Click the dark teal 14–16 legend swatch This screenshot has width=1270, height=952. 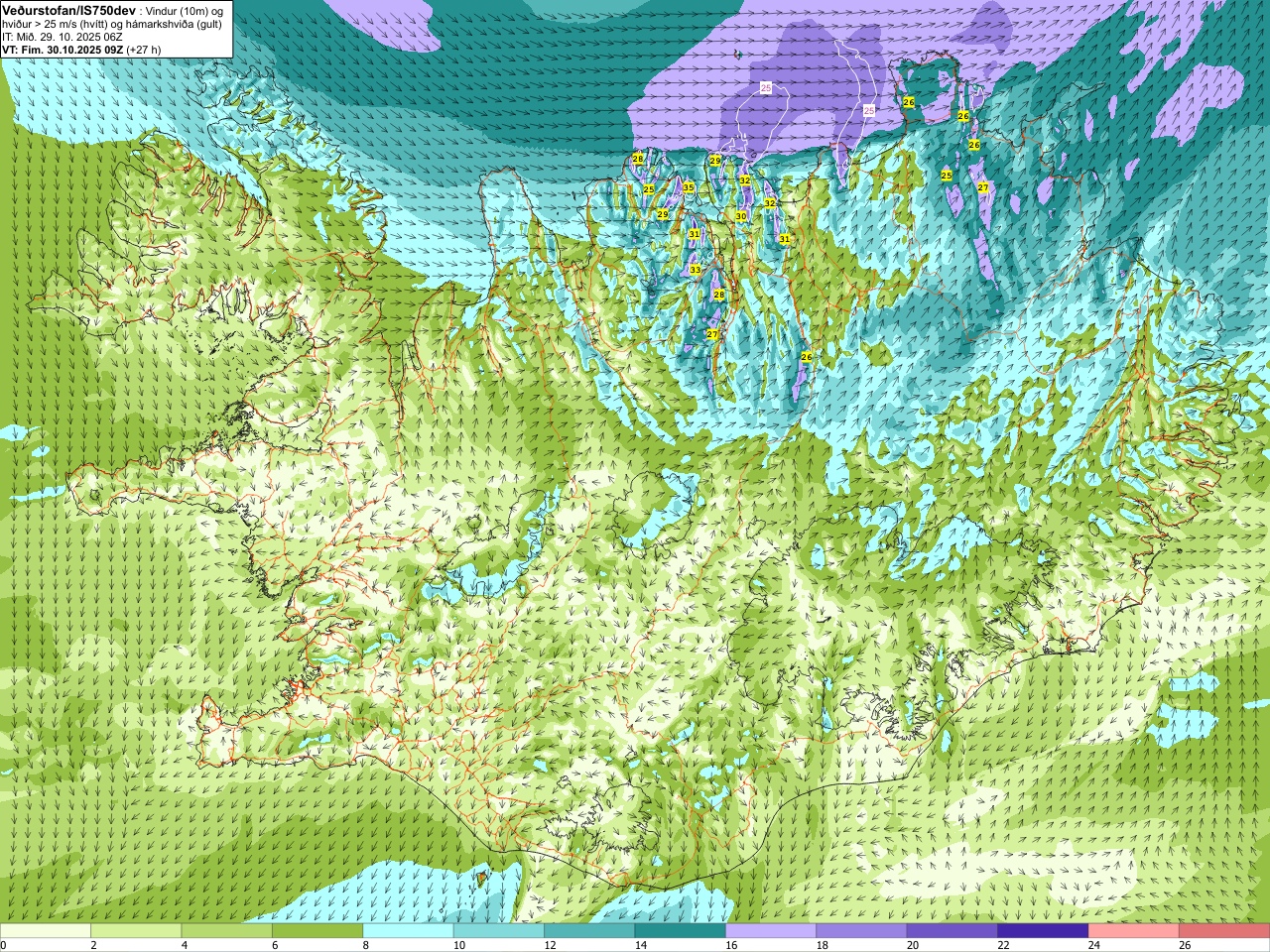(x=681, y=931)
